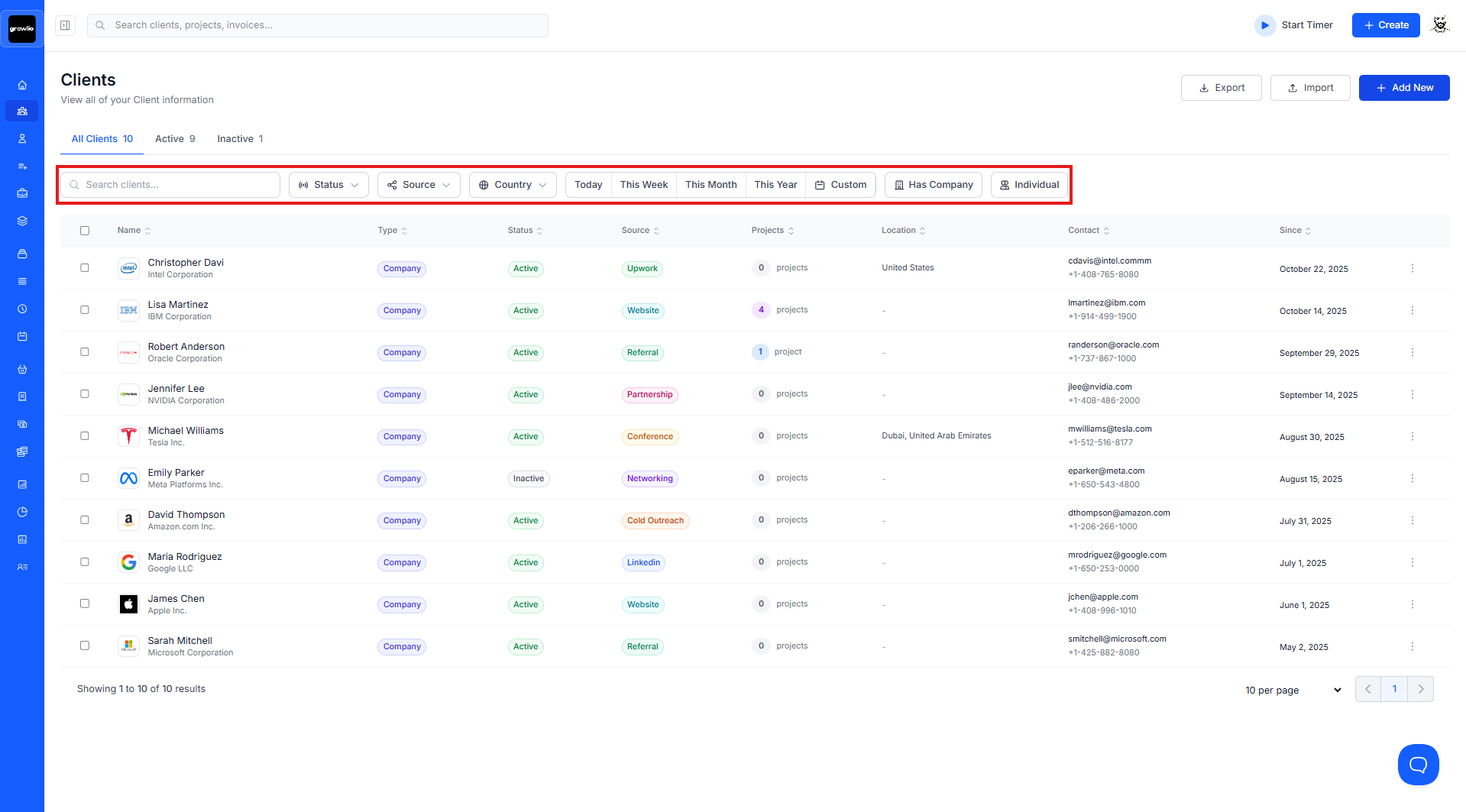Click the Start Timer play icon
The width and height of the screenshot is (1466, 812).
[x=1265, y=25]
